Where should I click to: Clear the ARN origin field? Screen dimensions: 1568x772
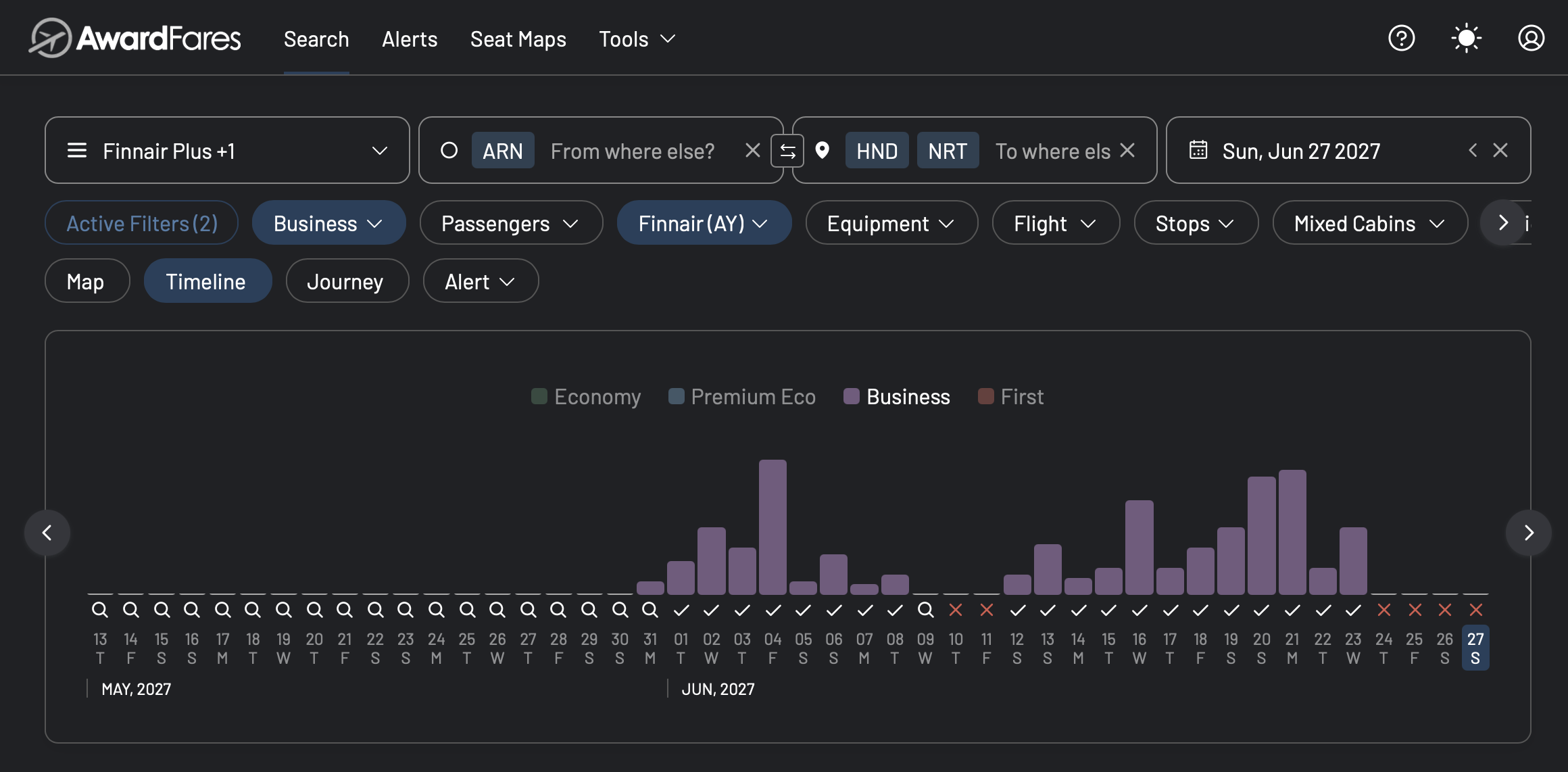752,150
